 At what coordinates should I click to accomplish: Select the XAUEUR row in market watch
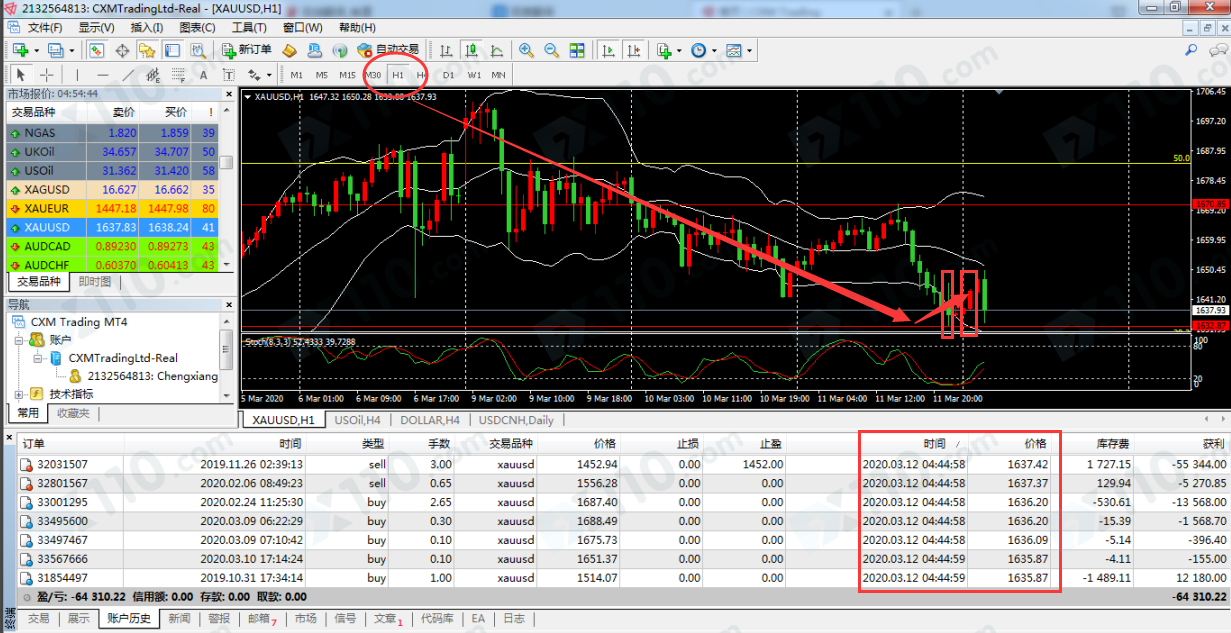(112, 208)
